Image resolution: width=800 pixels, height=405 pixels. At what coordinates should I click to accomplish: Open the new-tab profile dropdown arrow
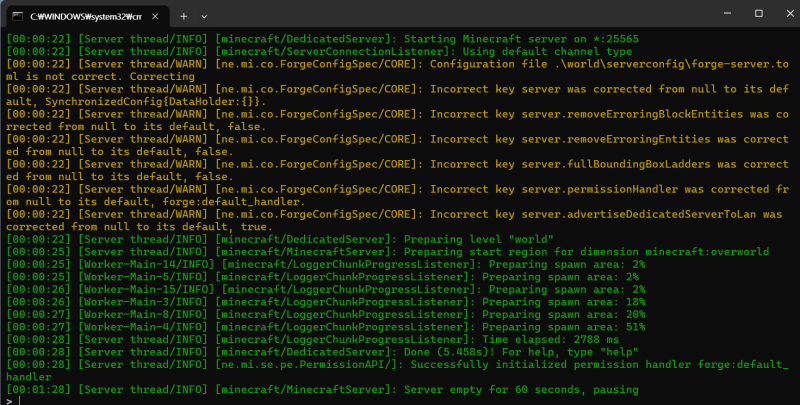point(204,16)
